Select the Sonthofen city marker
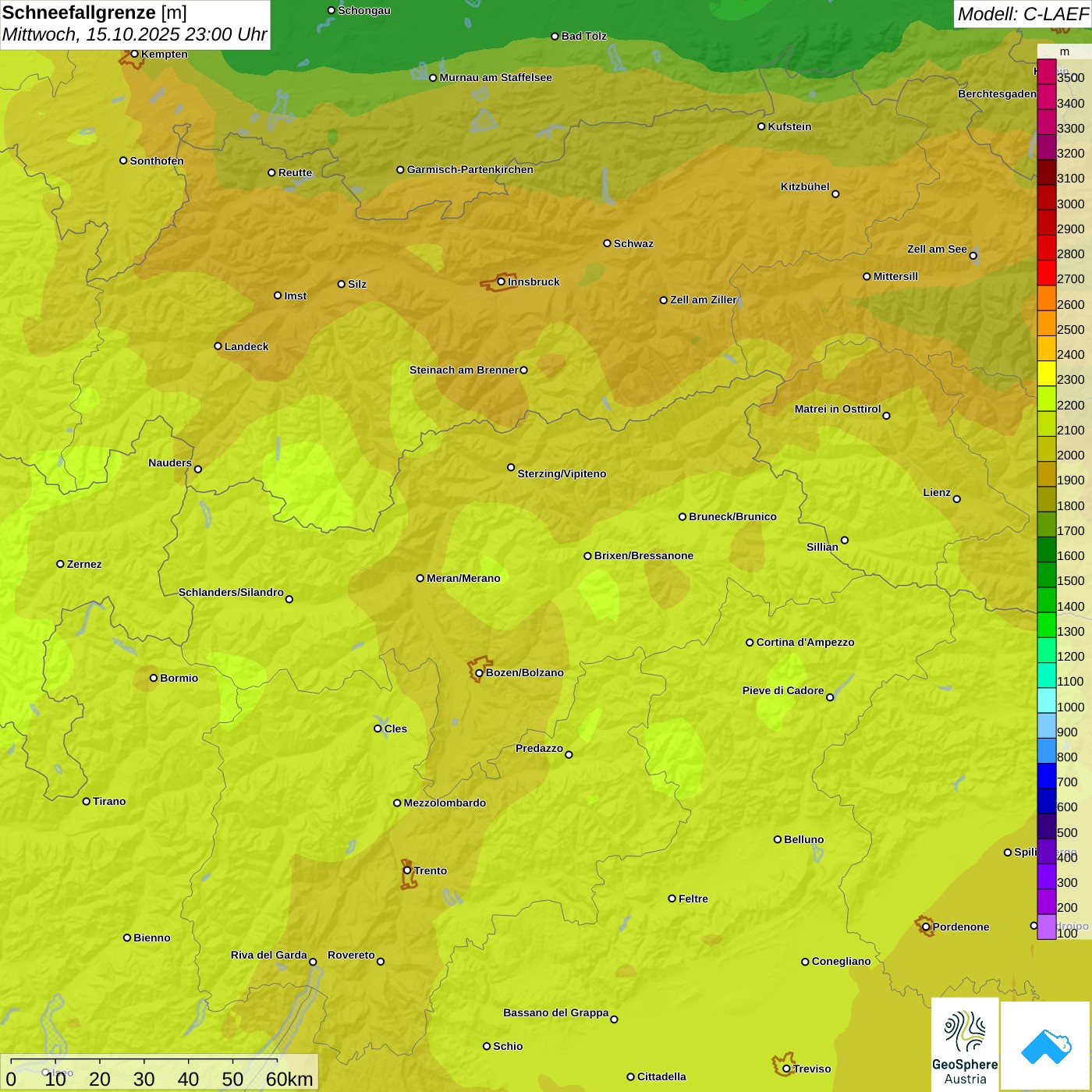The width and height of the screenshot is (1092, 1092). coord(123,161)
